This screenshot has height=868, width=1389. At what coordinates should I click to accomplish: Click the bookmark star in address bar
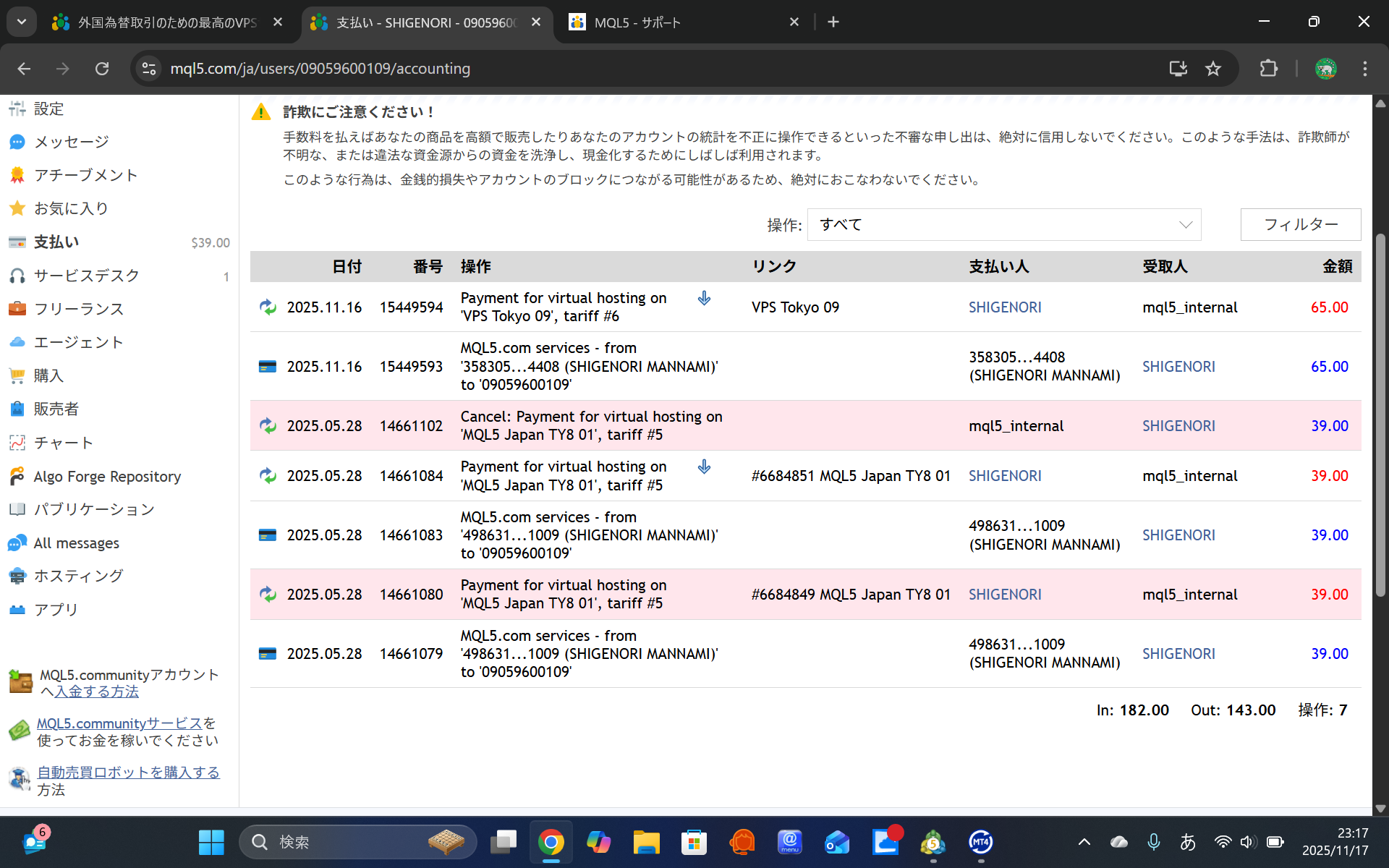click(x=1213, y=69)
